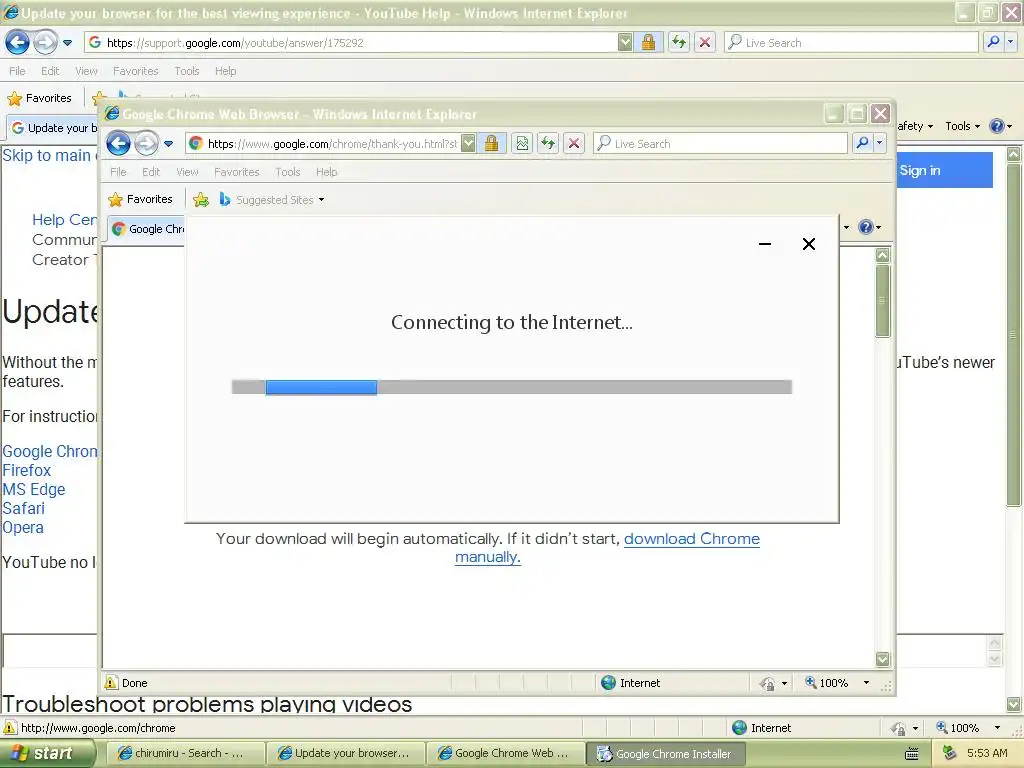The image size is (1024, 768).
Task: Click Windows Start button
Action: pyautogui.click(x=47, y=754)
